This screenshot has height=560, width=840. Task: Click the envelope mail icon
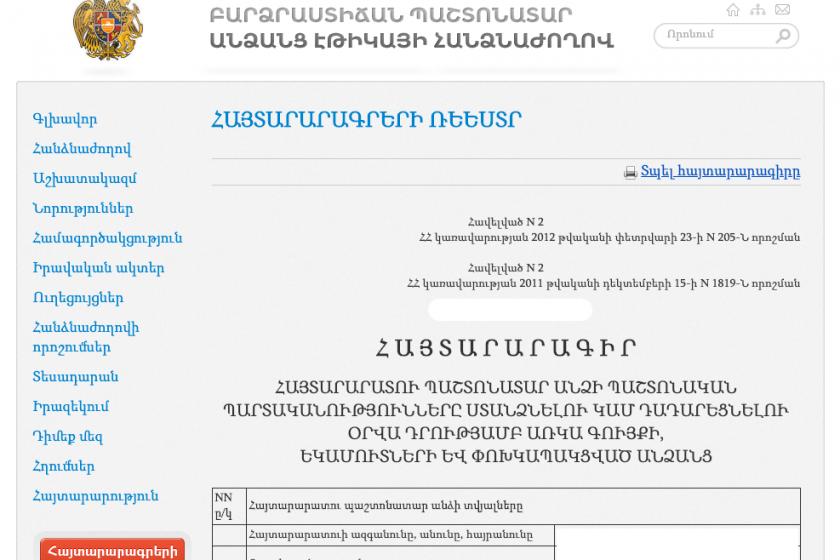point(783,10)
